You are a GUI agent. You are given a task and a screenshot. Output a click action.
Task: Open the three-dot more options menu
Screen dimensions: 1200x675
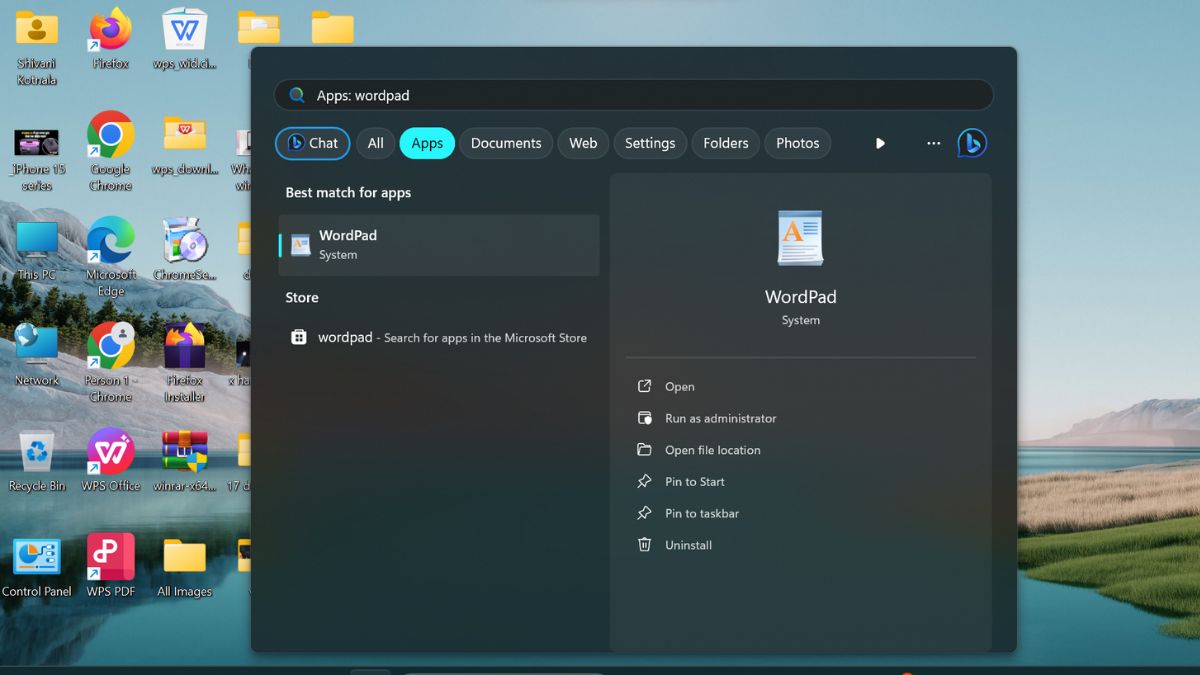click(933, 143)
